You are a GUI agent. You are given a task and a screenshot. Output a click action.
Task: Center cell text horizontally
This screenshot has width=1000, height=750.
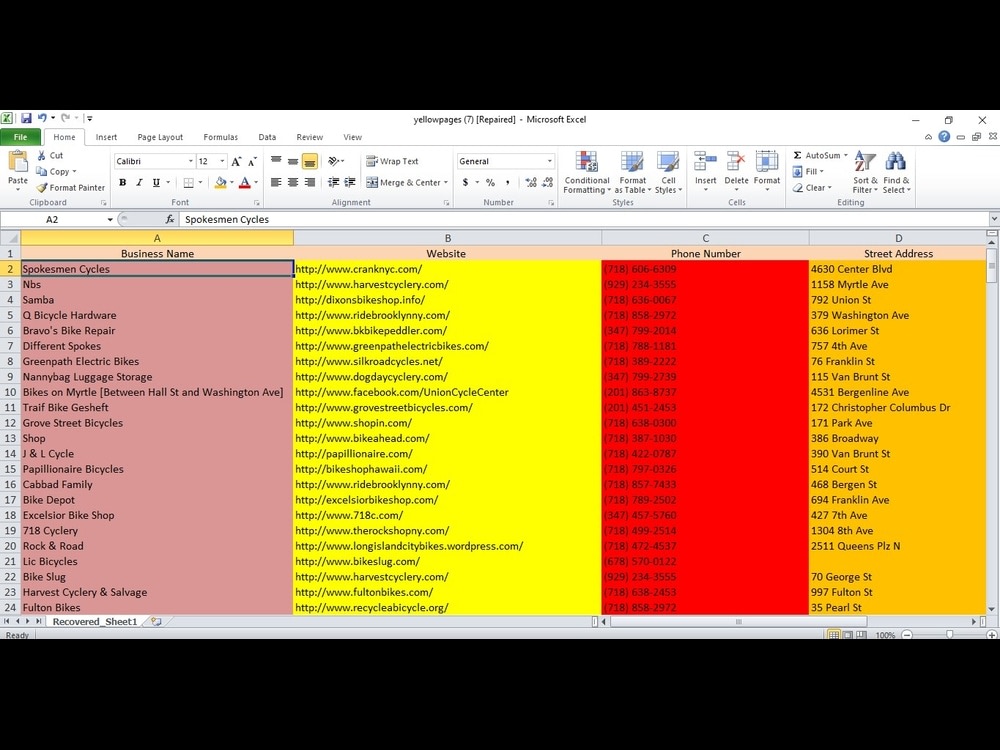pos(293,182)
